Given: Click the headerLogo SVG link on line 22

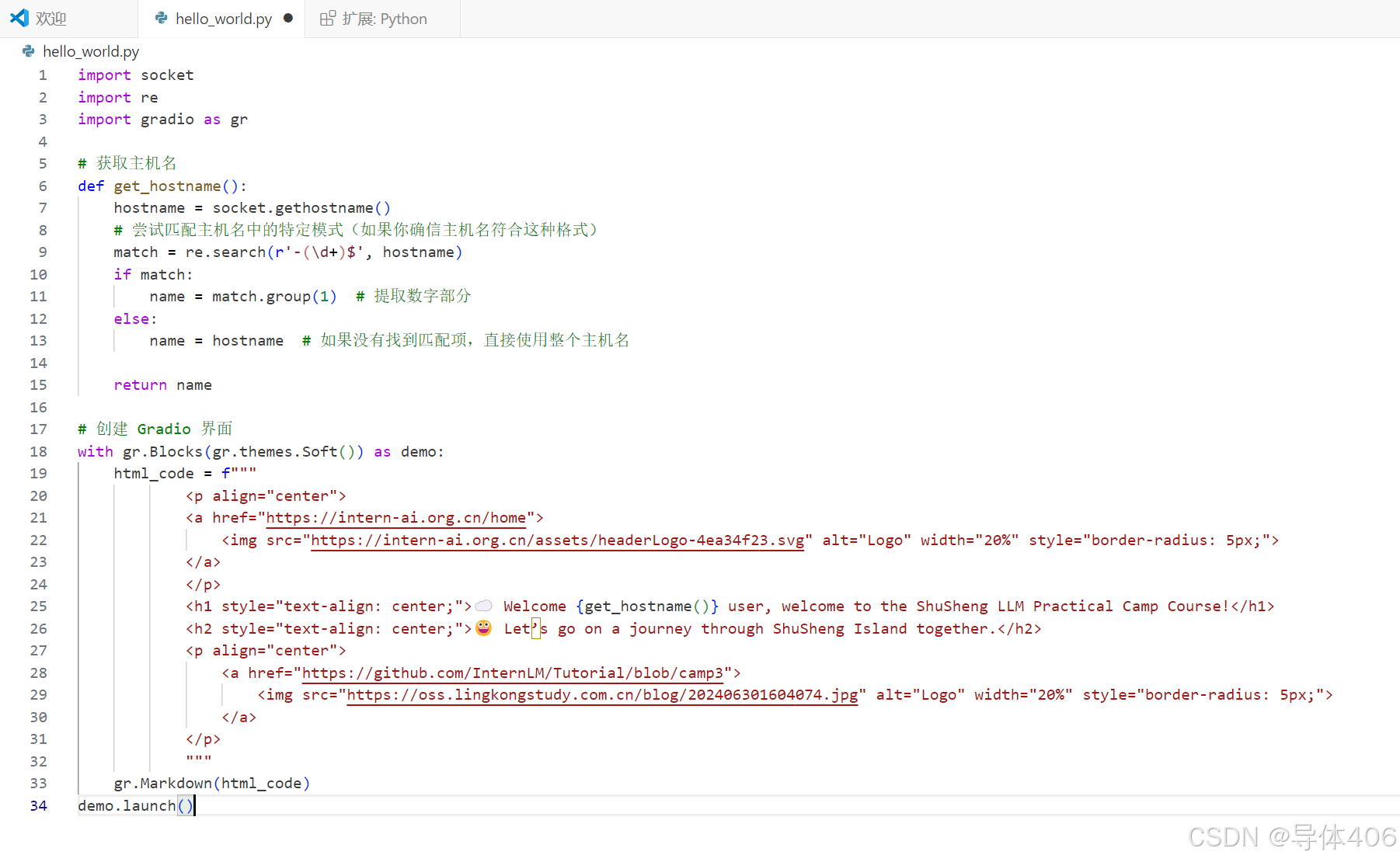Looking at the screenshot, I should [556, 540].
